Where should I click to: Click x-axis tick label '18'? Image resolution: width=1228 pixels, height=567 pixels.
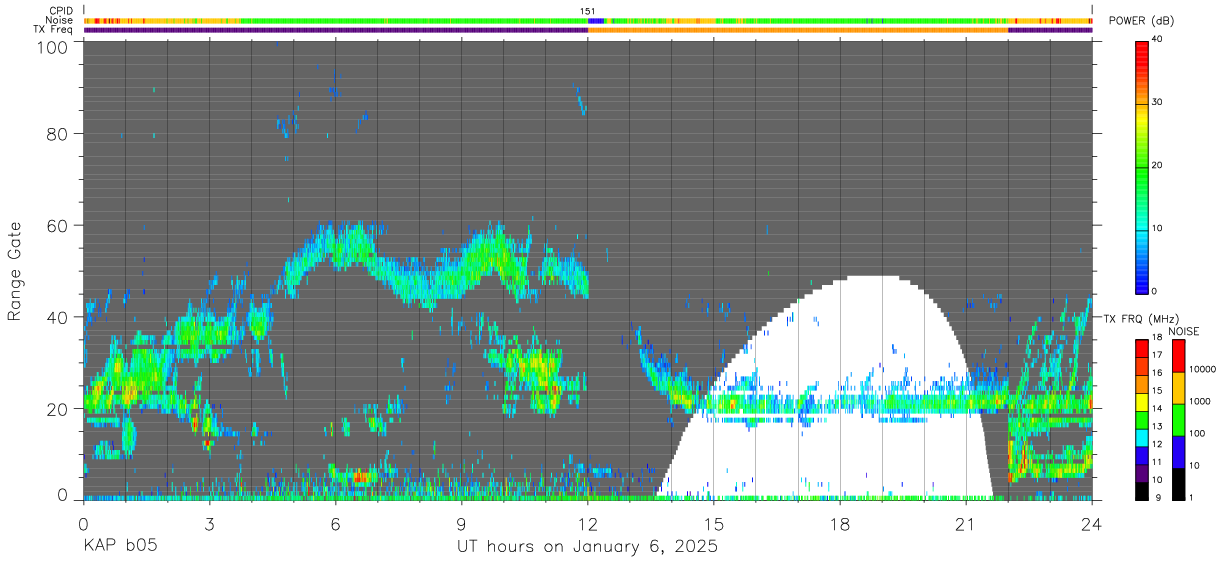tap(840, 523)
